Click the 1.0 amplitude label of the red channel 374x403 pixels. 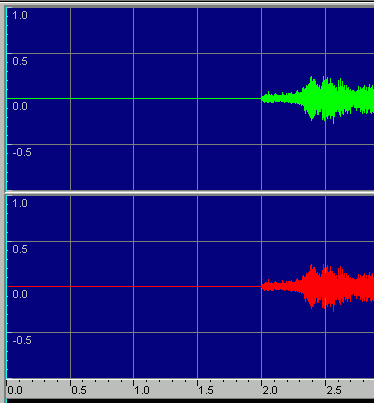pos(20,203)
